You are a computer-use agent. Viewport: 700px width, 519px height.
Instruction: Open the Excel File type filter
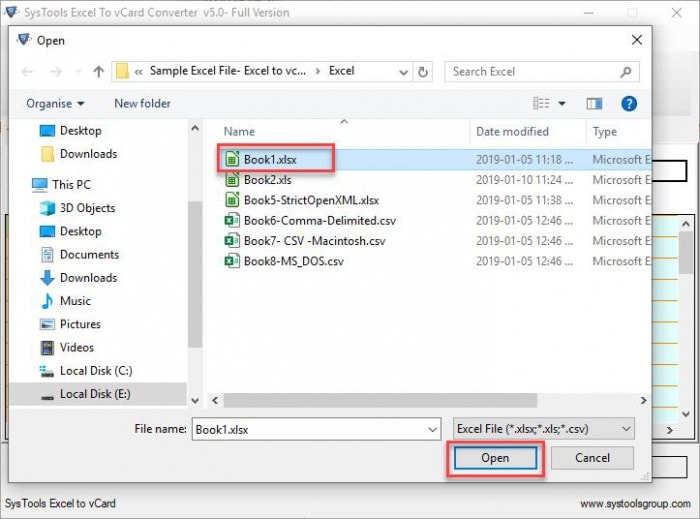click(x=544, y=429)
